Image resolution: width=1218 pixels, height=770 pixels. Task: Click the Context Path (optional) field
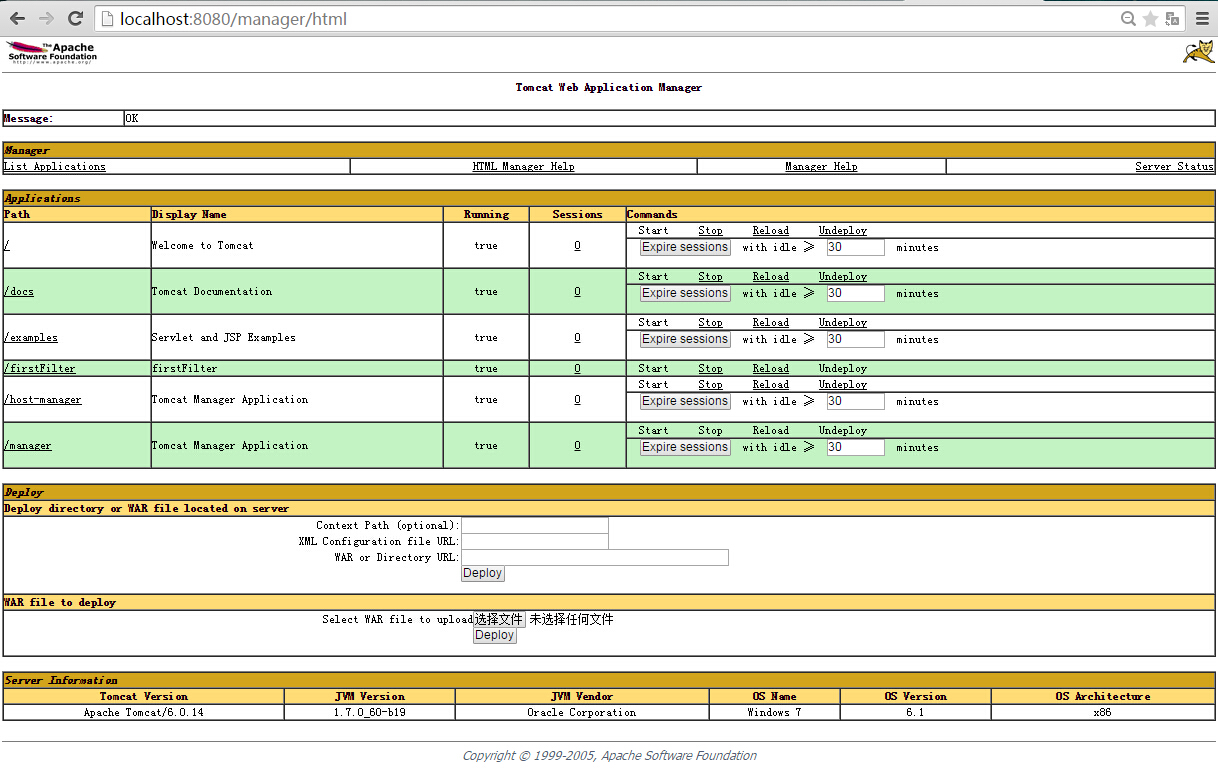point(535,525)
